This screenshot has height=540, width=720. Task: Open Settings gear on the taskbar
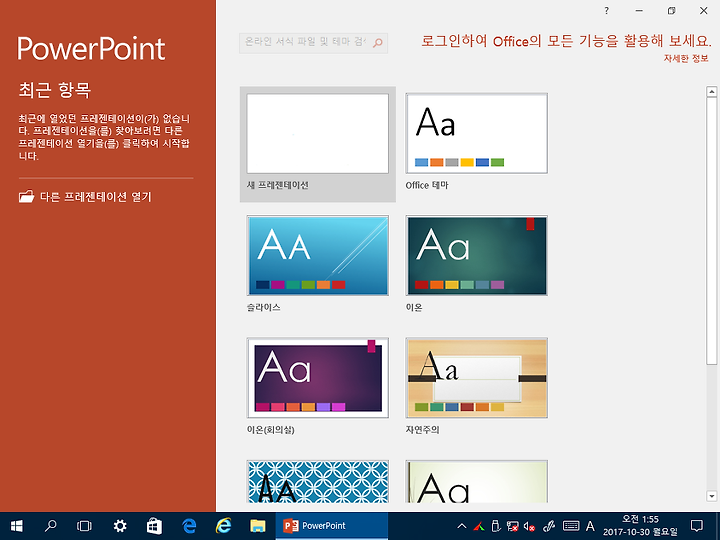pos(120,526)
